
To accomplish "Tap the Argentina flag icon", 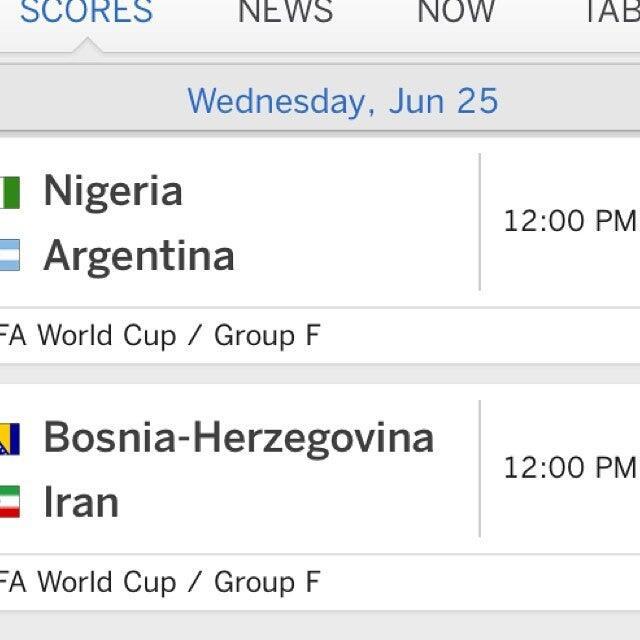I will [9, 256].
